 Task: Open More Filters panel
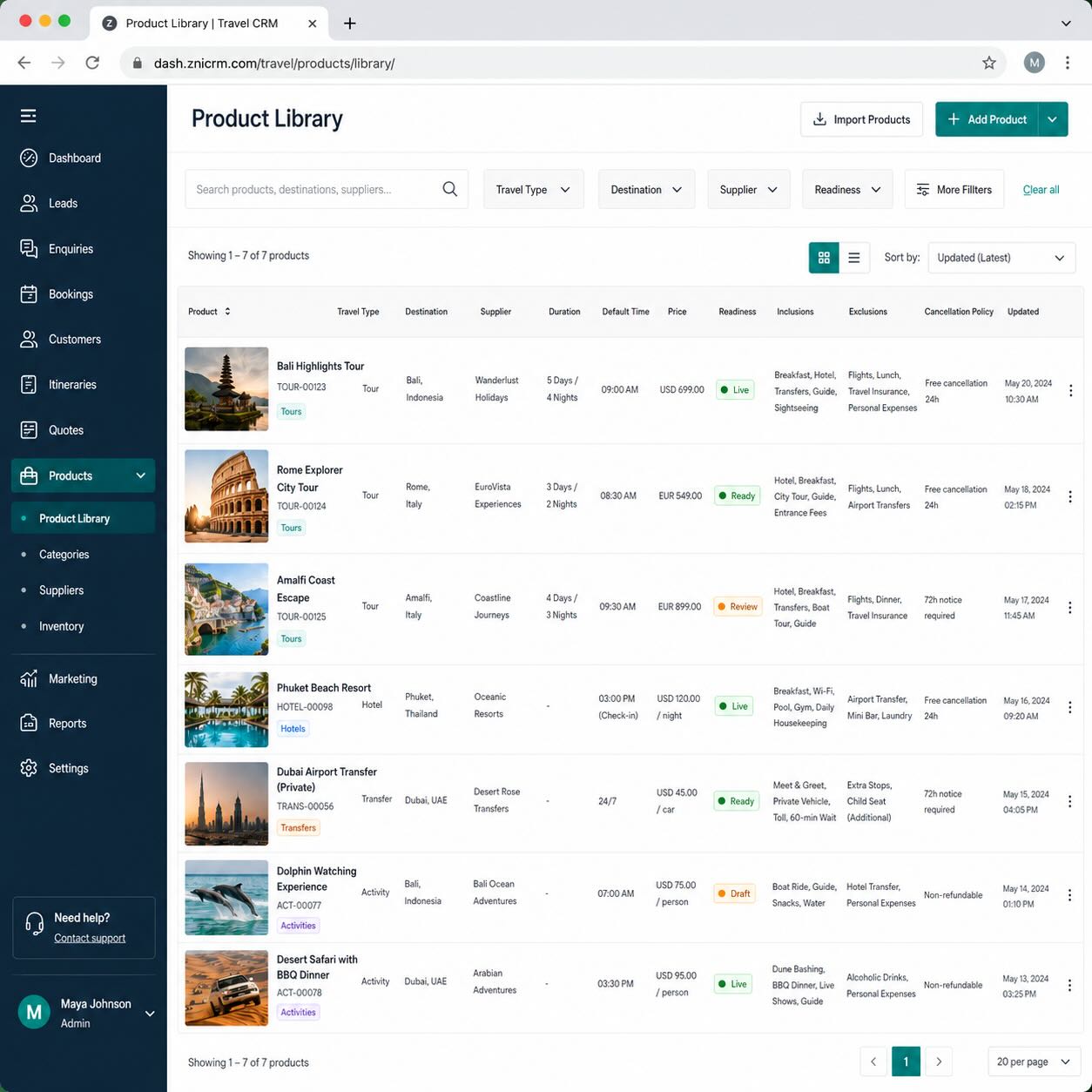954,189
